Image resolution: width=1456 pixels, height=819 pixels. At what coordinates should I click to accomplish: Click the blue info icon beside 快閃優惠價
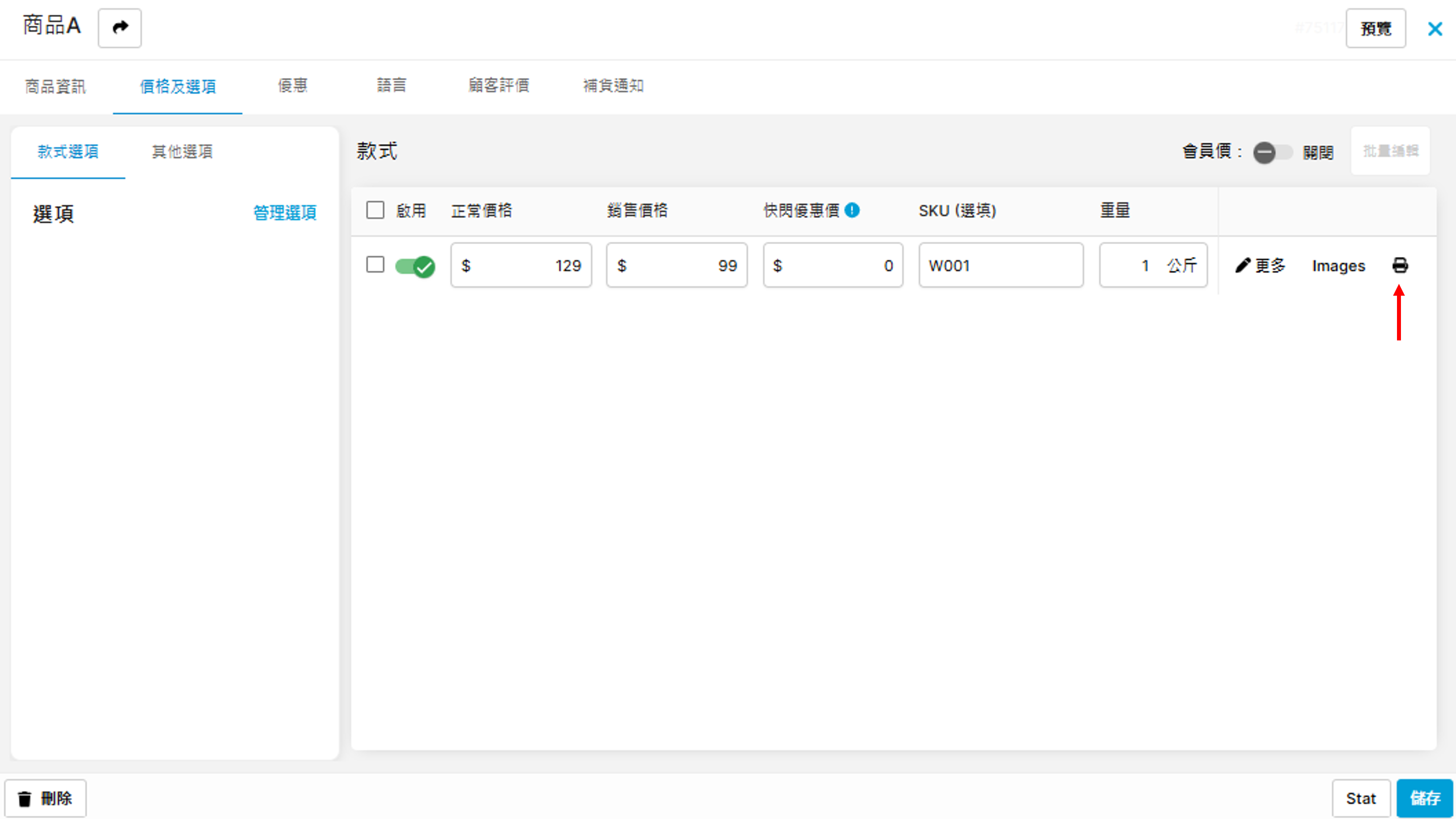click(852, 211)
